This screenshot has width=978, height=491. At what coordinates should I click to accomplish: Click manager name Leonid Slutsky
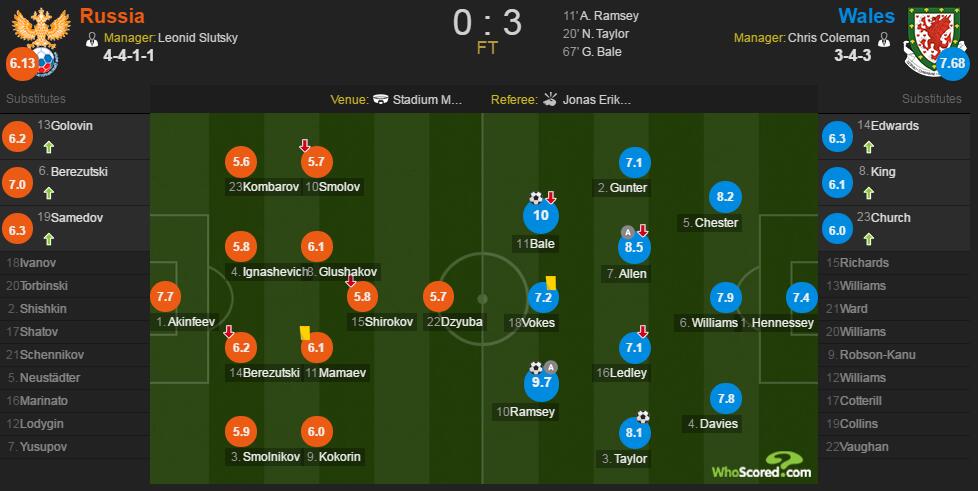point(198,38)
